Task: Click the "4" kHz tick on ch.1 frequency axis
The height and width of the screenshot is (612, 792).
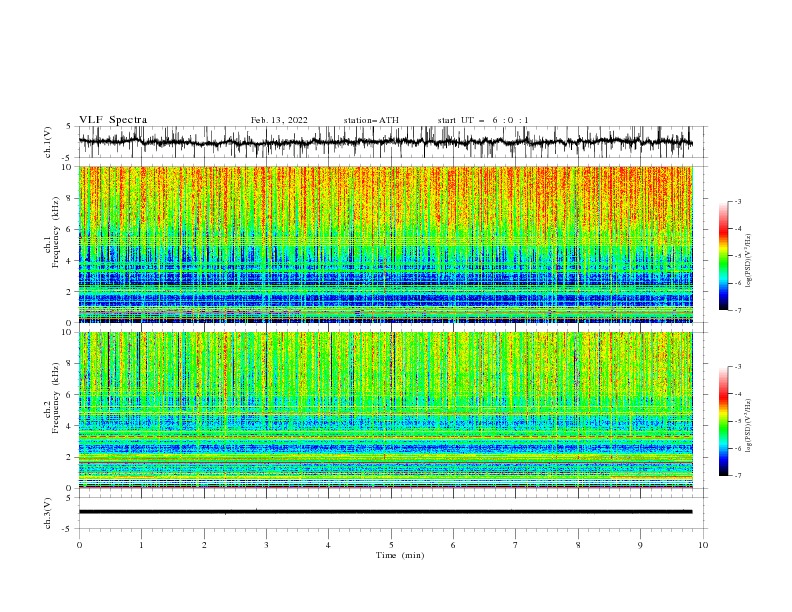Action: coord(70,261)
